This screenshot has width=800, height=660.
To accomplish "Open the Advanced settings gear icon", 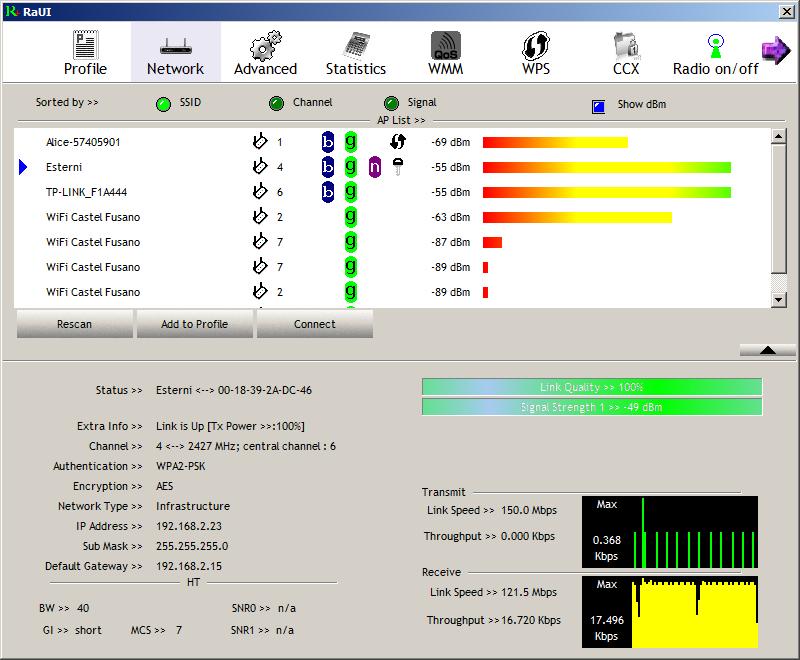I will click(265, 47).
